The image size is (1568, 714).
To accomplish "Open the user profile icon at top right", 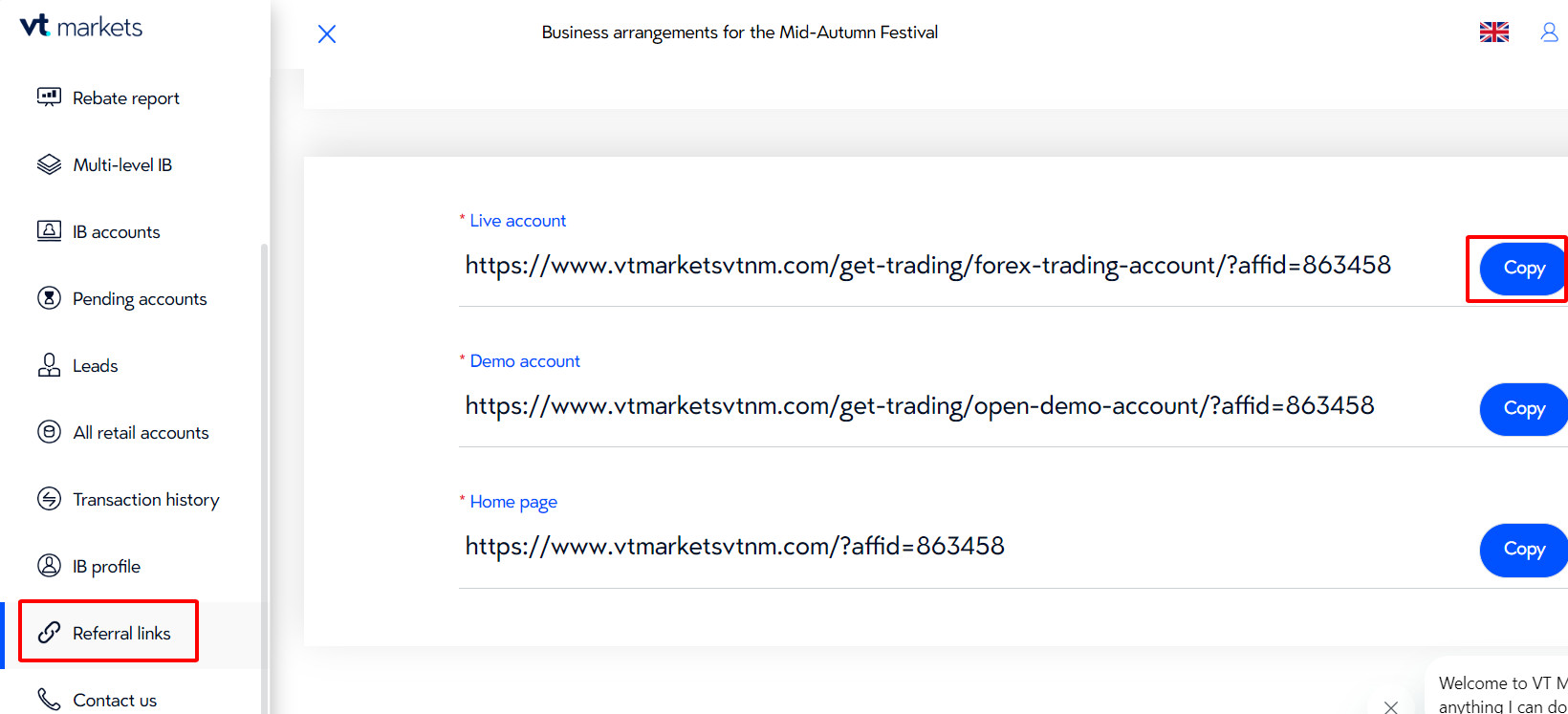I will pyautogui.click(x=1549, y=32).
